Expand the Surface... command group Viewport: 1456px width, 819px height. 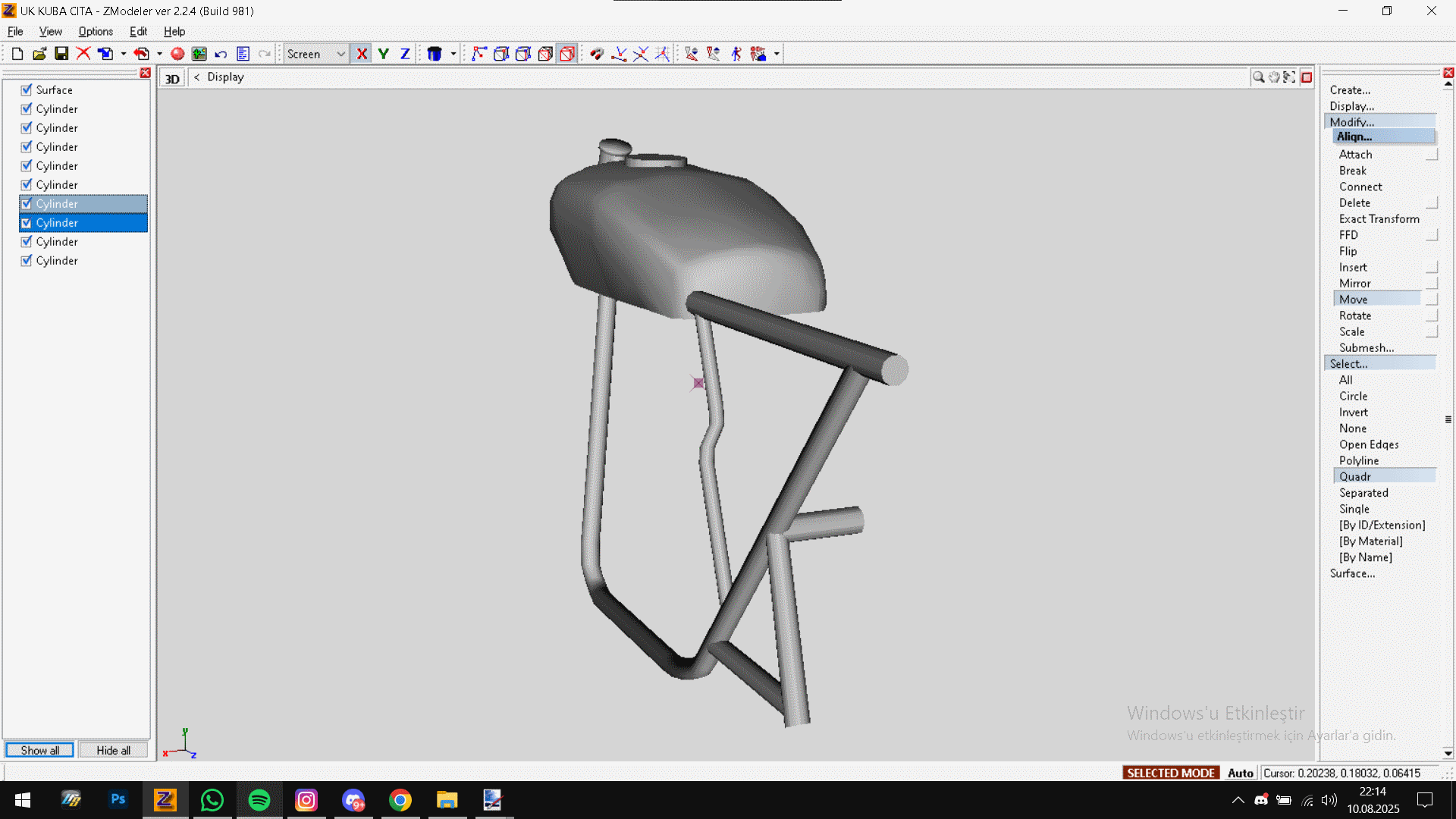tap(1352, 573)
